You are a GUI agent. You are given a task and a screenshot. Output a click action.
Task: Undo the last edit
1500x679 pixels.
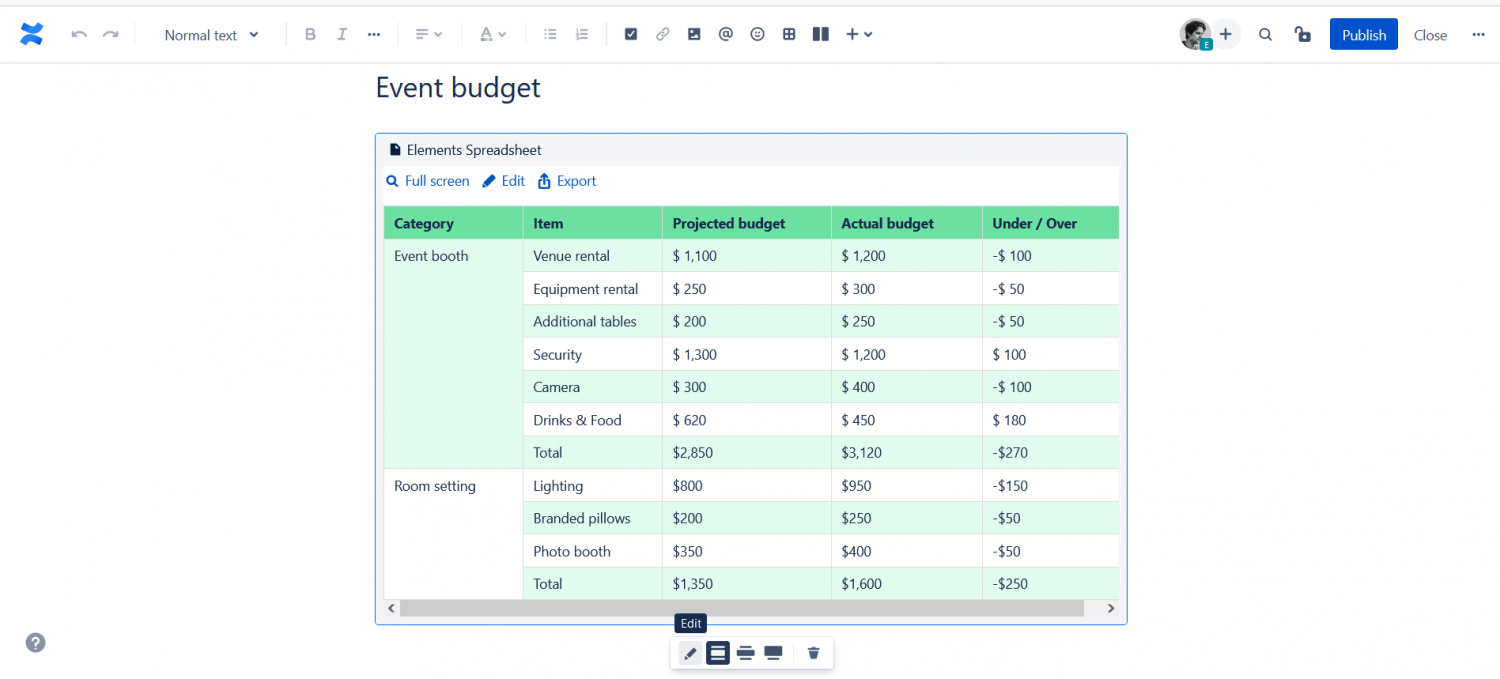79,35
